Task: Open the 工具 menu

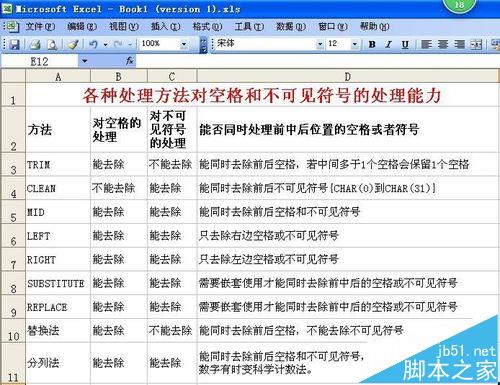Action: tap(249, 26)
